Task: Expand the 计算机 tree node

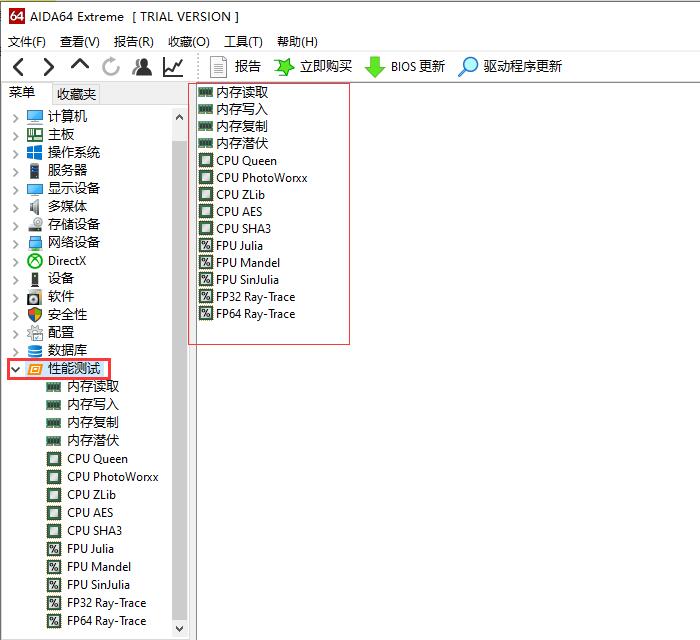Action: point(15,117)
